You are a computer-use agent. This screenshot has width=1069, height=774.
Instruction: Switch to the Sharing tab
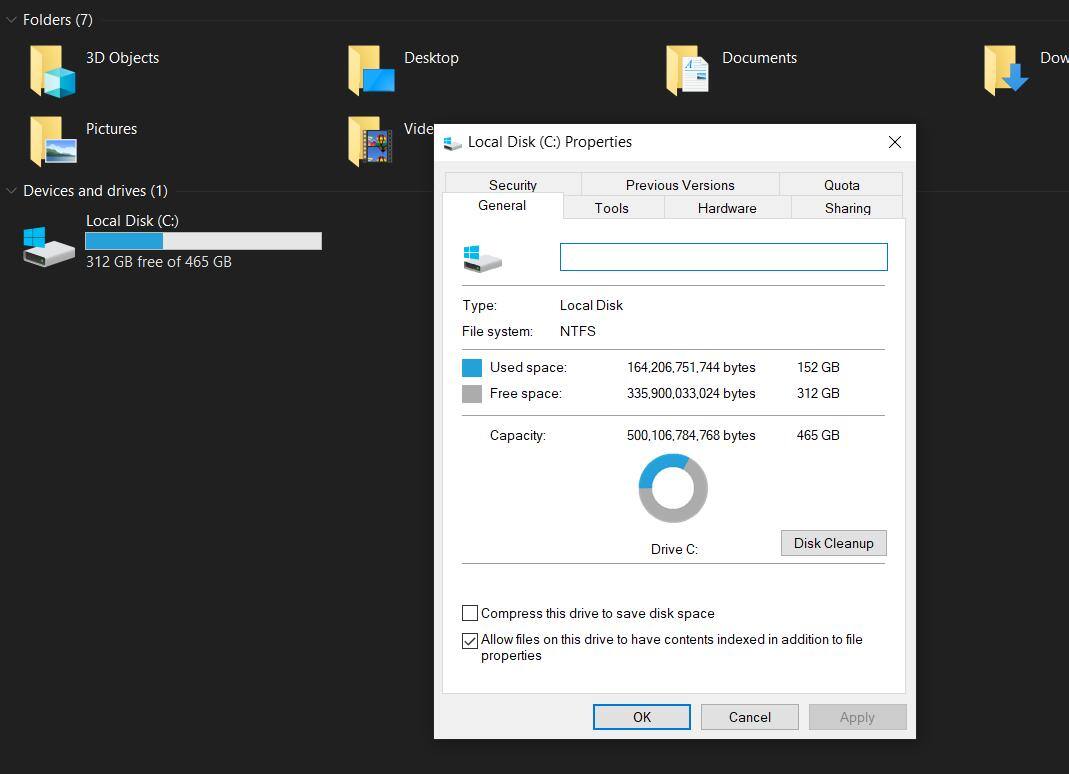[x=847, y=208]
